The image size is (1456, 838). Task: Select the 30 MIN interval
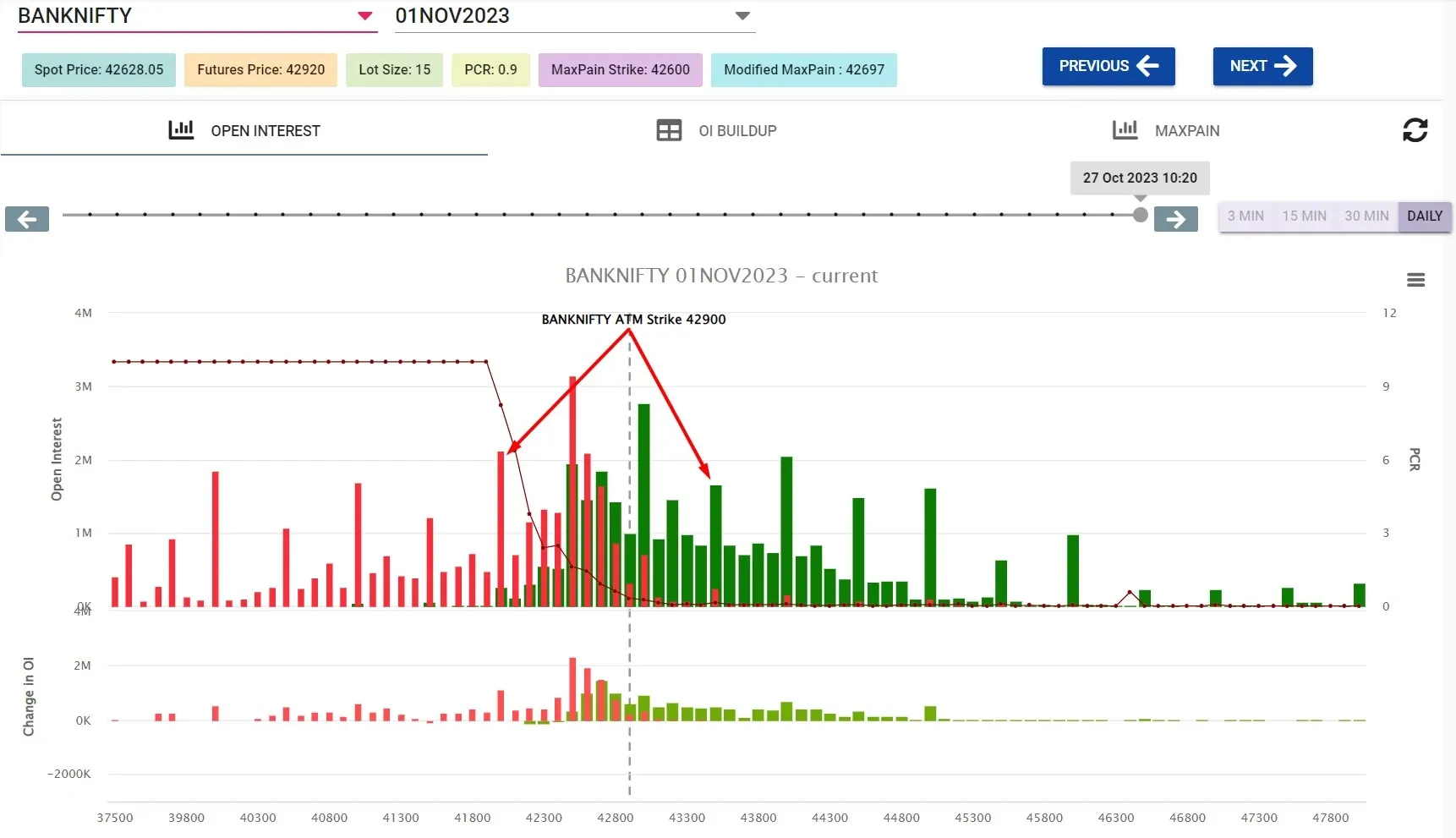tap(1366, 216)
